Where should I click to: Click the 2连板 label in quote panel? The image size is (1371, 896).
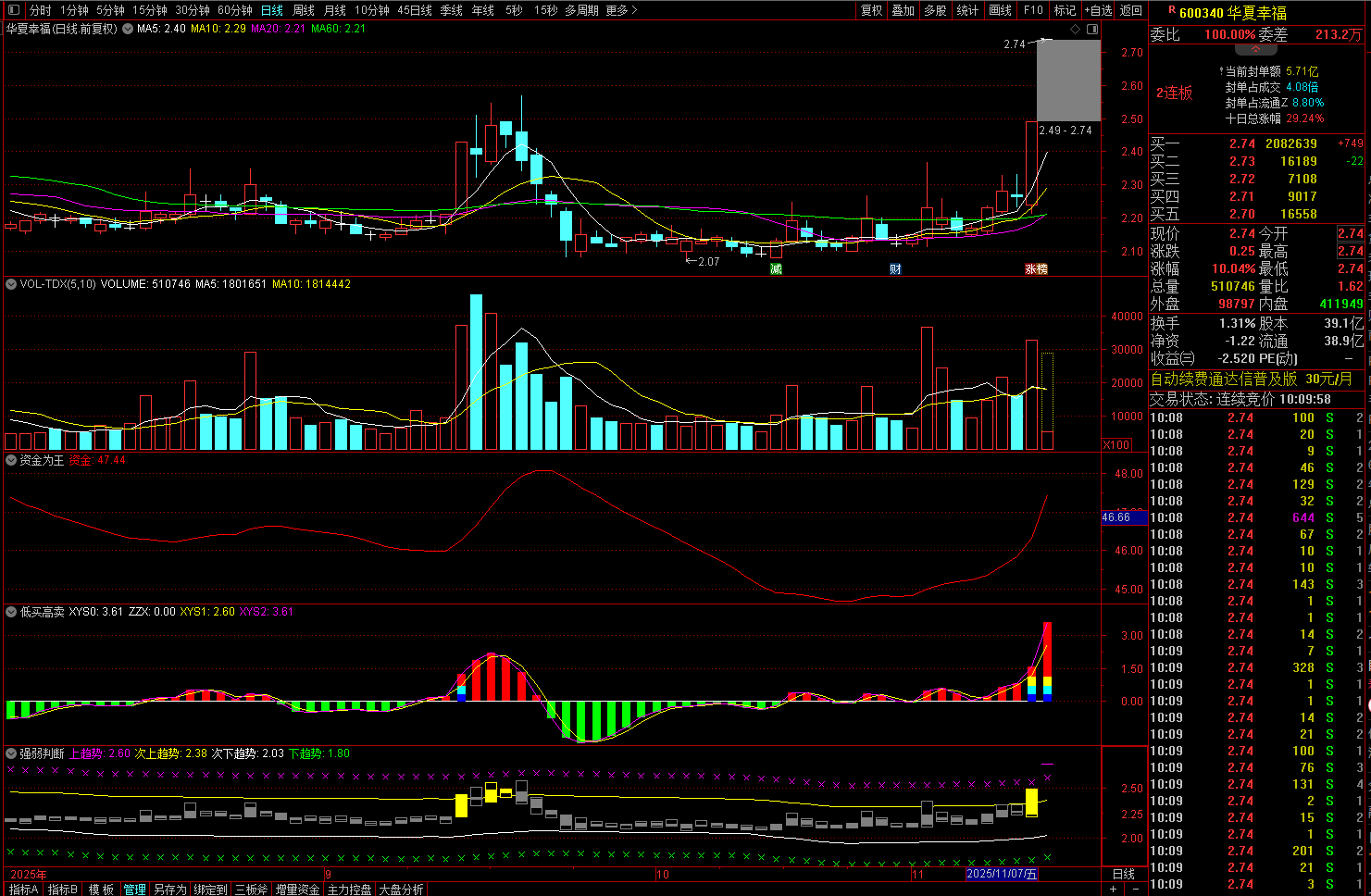[x=1174, y=93]
